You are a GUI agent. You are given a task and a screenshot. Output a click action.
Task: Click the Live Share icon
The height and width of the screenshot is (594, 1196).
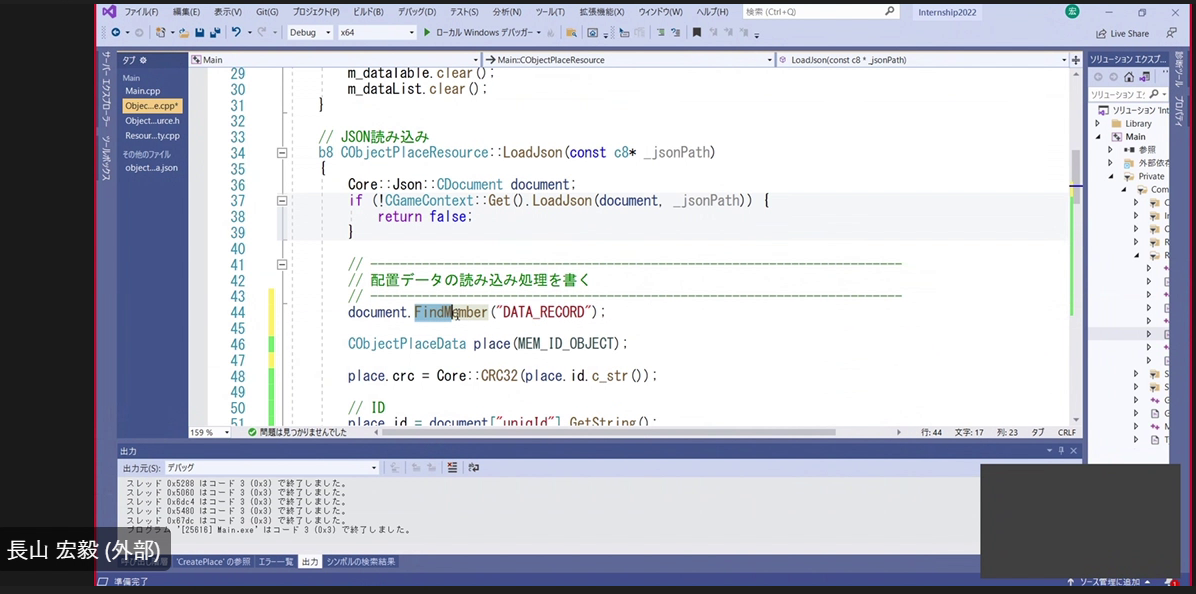tap(1101, 33)
